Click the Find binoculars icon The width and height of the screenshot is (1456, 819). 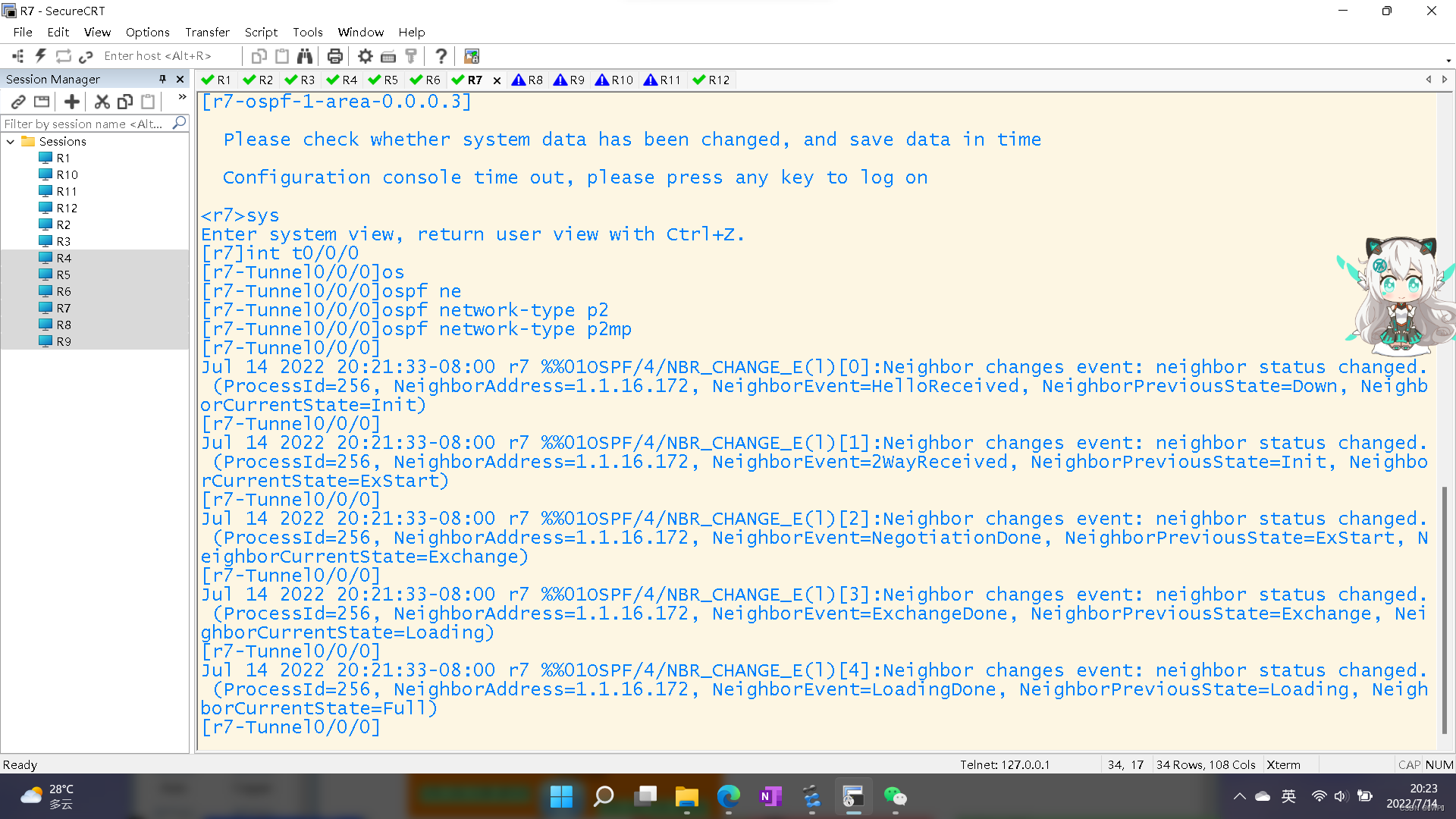(x=305, y=56)
